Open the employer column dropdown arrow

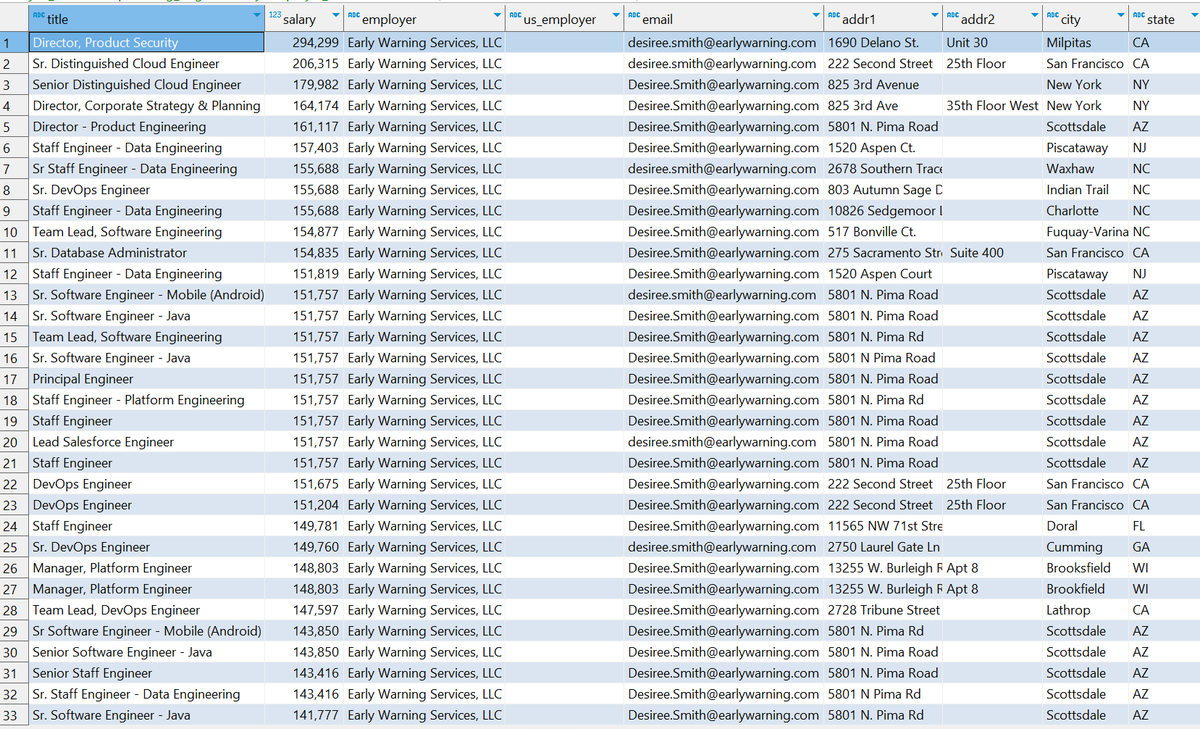(x=497, y=16)
